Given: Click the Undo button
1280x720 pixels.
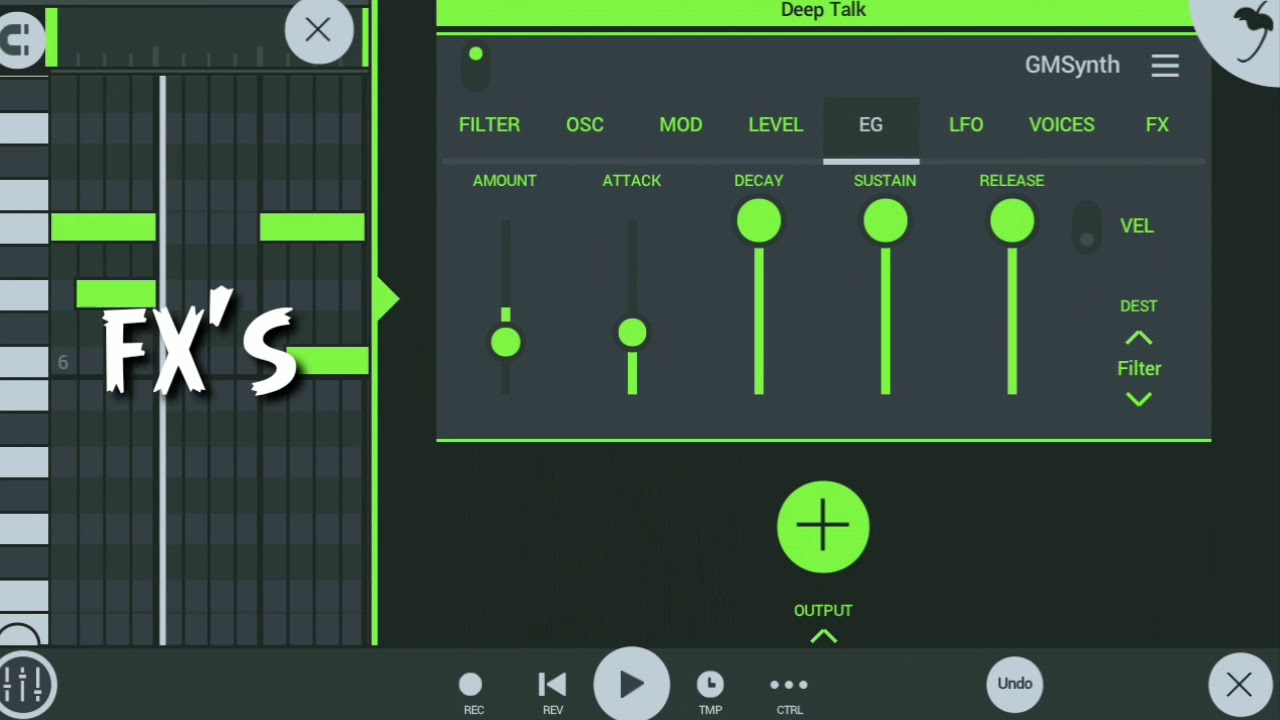Looking at the screenshot, I should point(1014,684).
